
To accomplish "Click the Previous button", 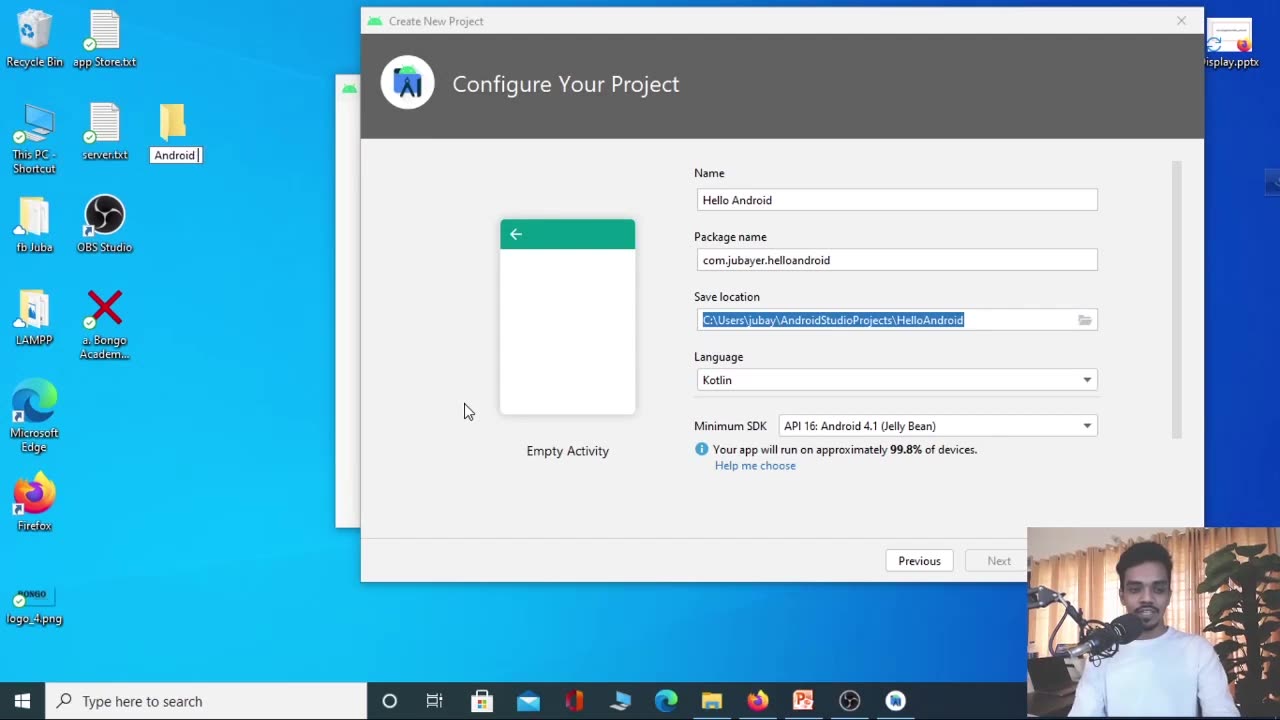I will click(x=919, y=561).
